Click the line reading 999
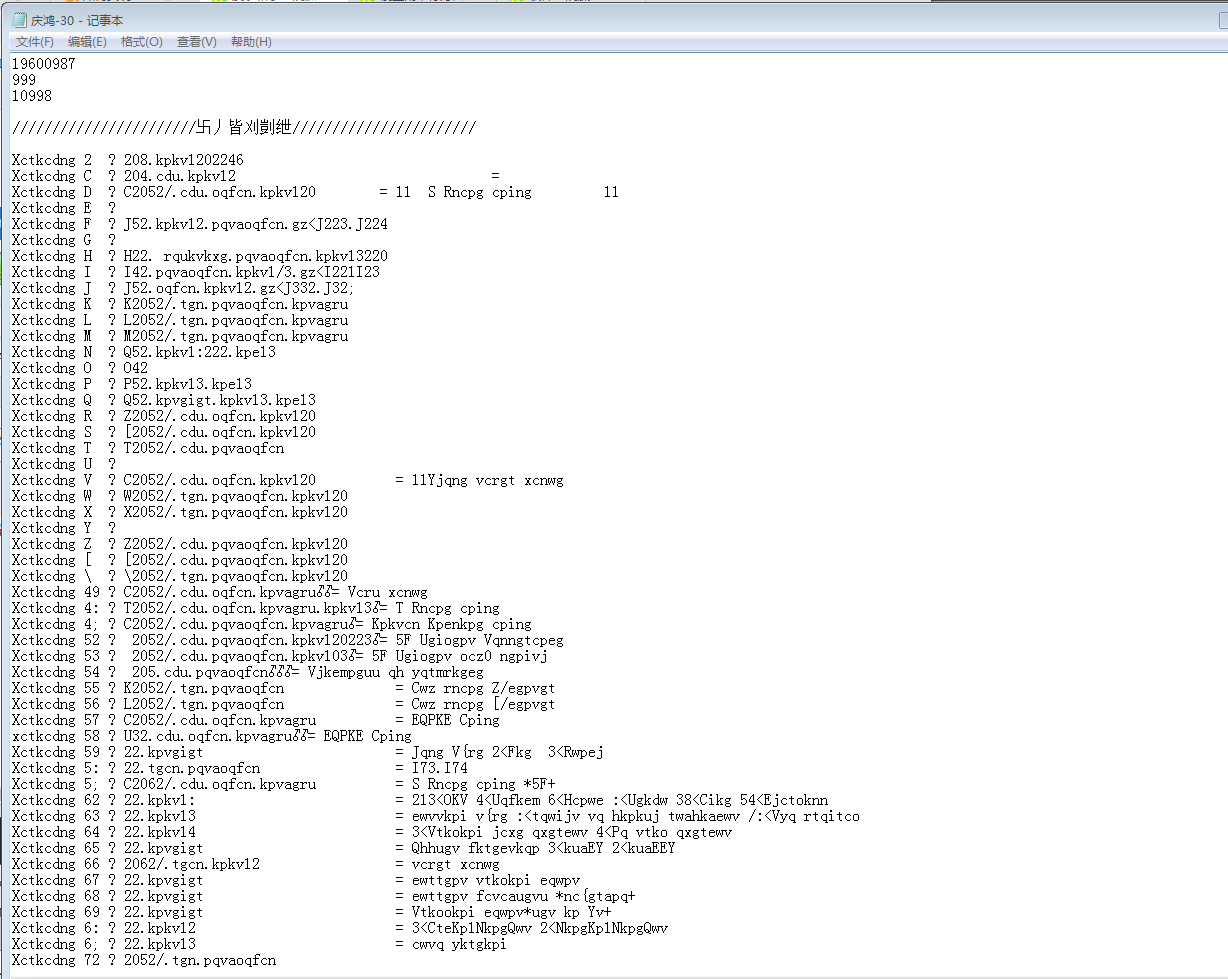This screenshot has width=1228, height=979. pyautogui.click(x=24, y=80)
